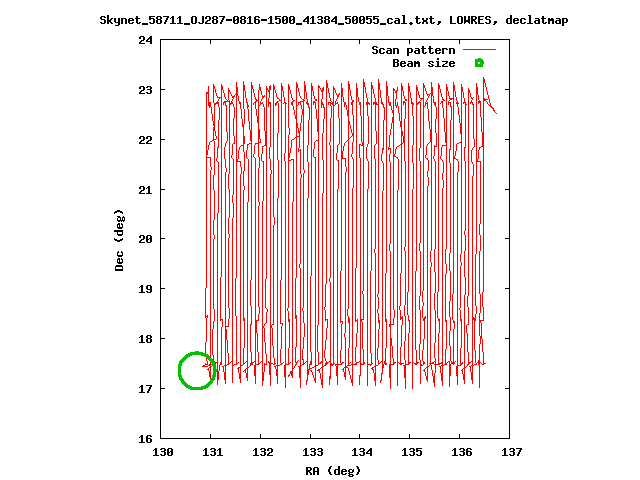Click the 18 tick label on Dec axis
Image resolution: width=640 pixels, height=480 pixels.
[x=145, y=339]
